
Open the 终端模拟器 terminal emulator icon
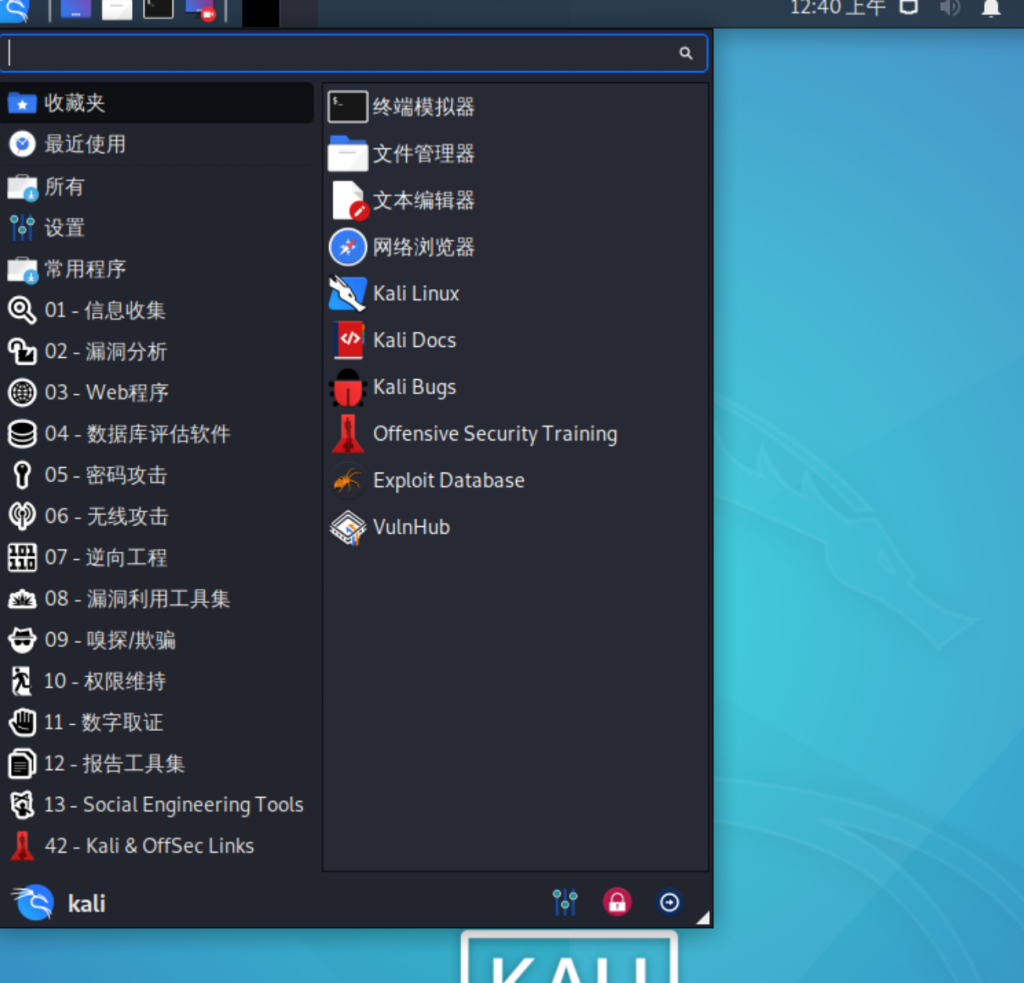(x=347, y=106)
